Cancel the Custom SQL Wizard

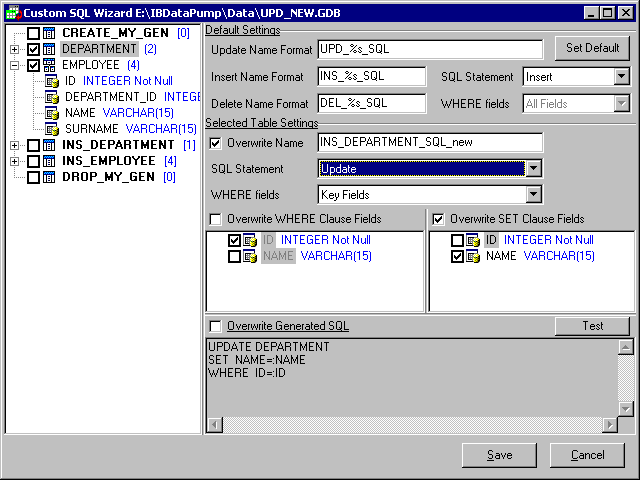587,455
